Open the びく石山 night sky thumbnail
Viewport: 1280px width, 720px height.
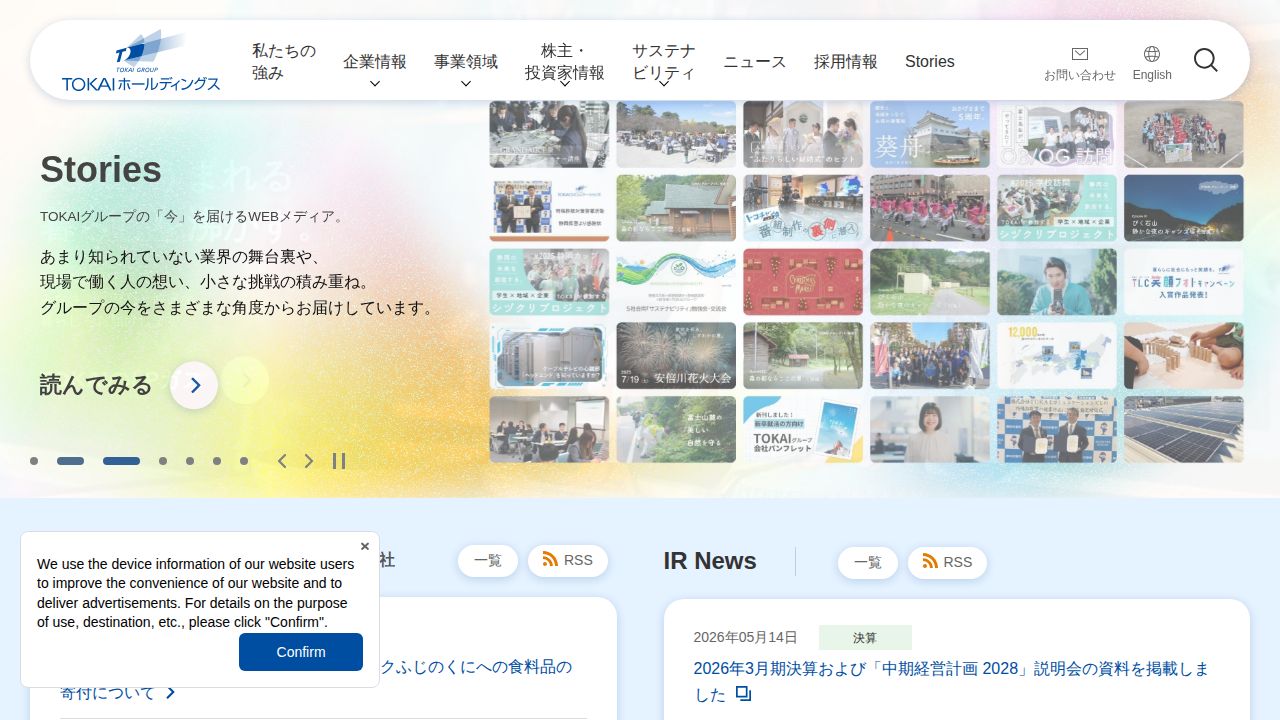[x=1184, y=208]
